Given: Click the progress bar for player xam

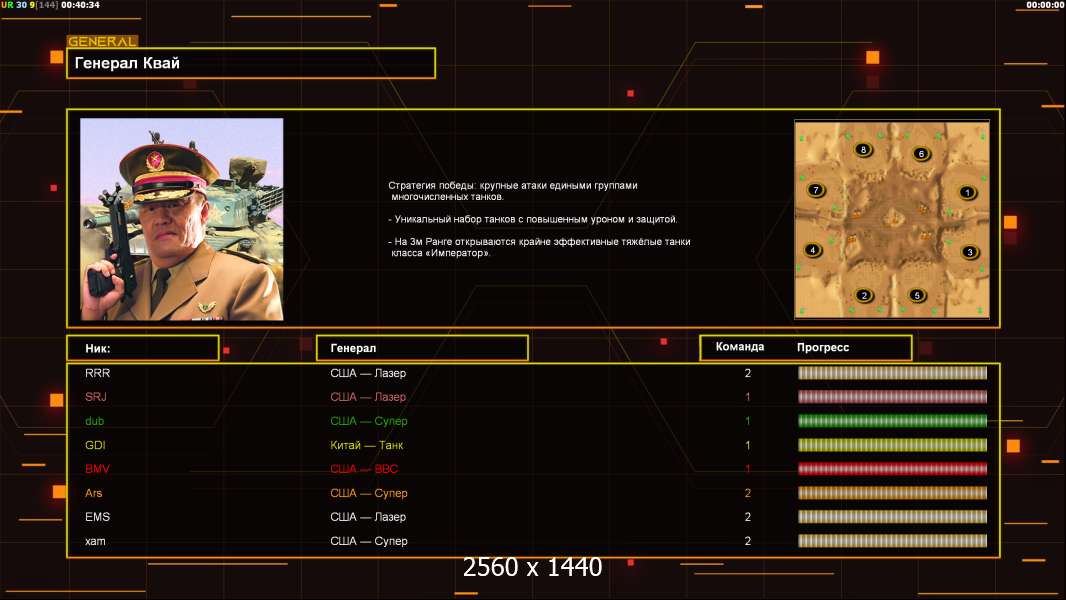Looking at the screenshot, I should [892, 541].
